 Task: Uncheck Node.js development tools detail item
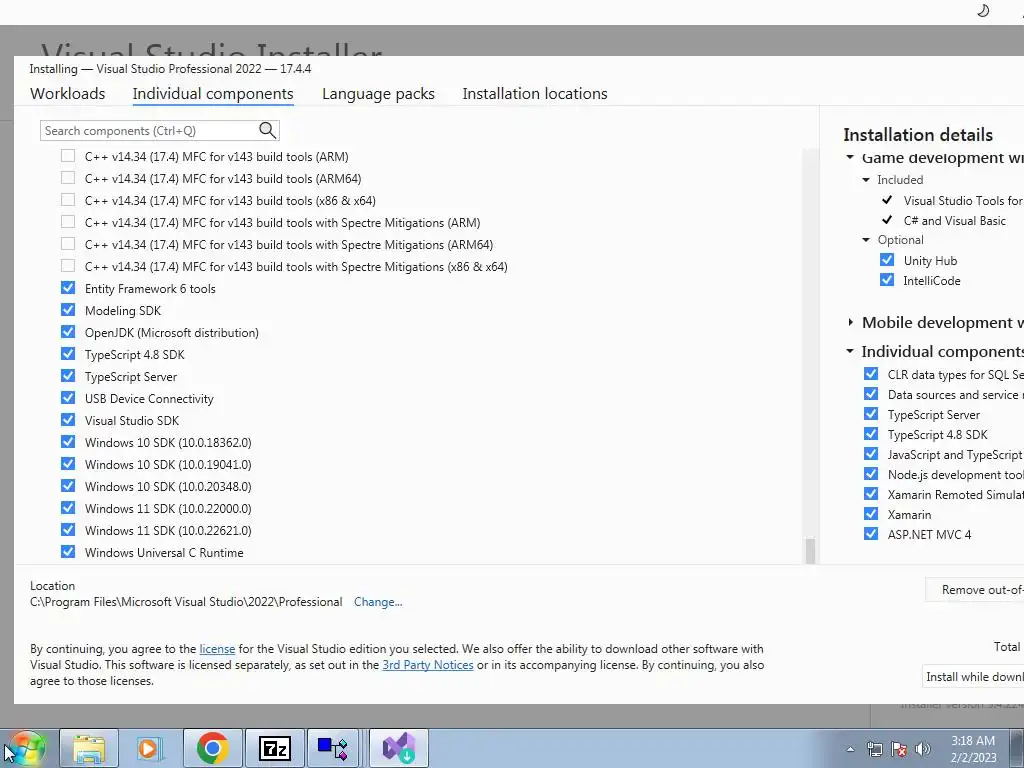coord(871,474)
